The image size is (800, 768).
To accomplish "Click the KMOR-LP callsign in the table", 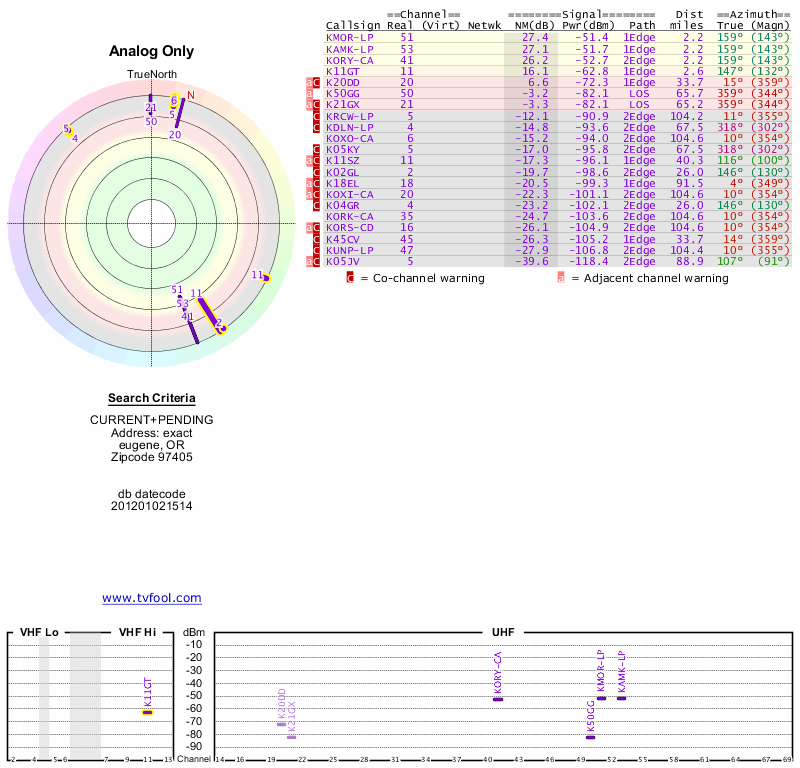I will [349, 37].
